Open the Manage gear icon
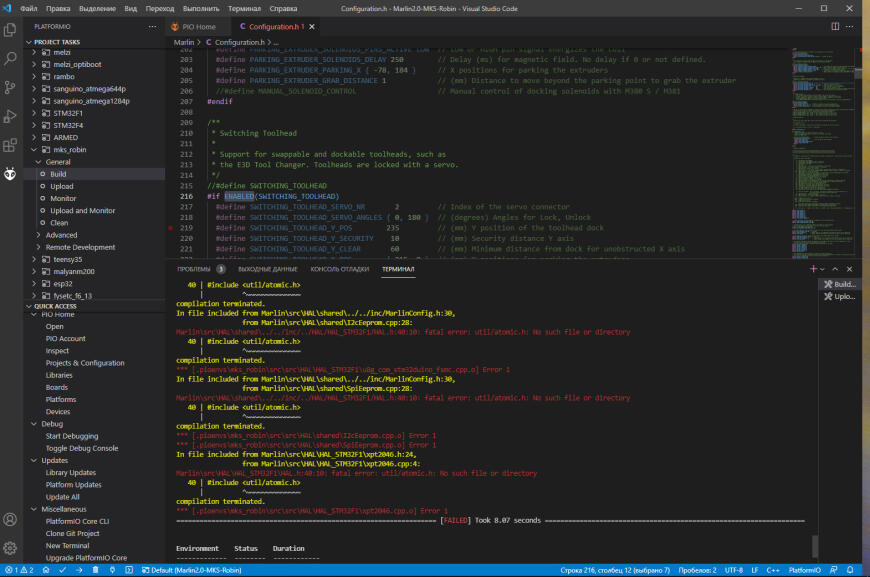This screenshot has width=870, height=577. 10,548
